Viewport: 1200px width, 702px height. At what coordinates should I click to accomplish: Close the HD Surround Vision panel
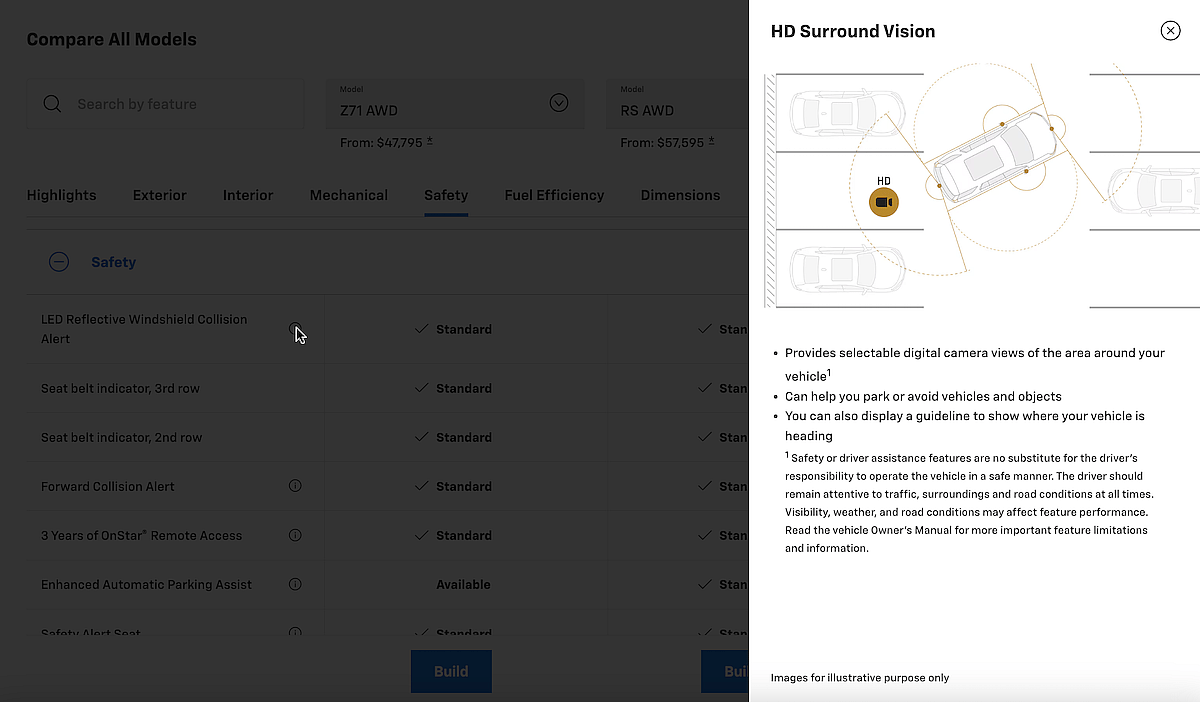coord(1170,31)
